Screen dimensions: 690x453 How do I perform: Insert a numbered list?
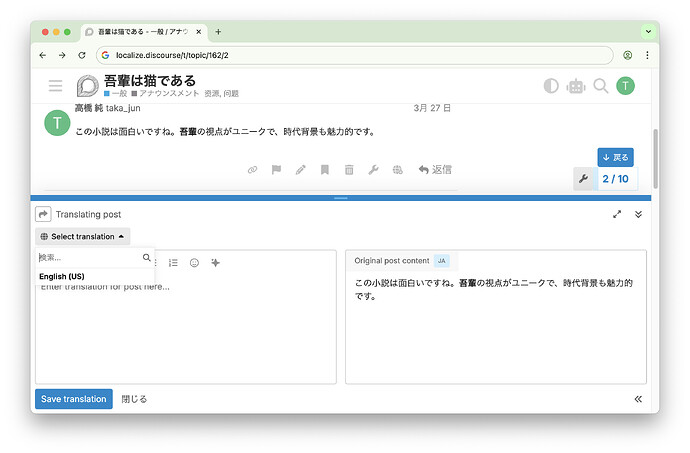pyautogui.click(x=173, y=263)
